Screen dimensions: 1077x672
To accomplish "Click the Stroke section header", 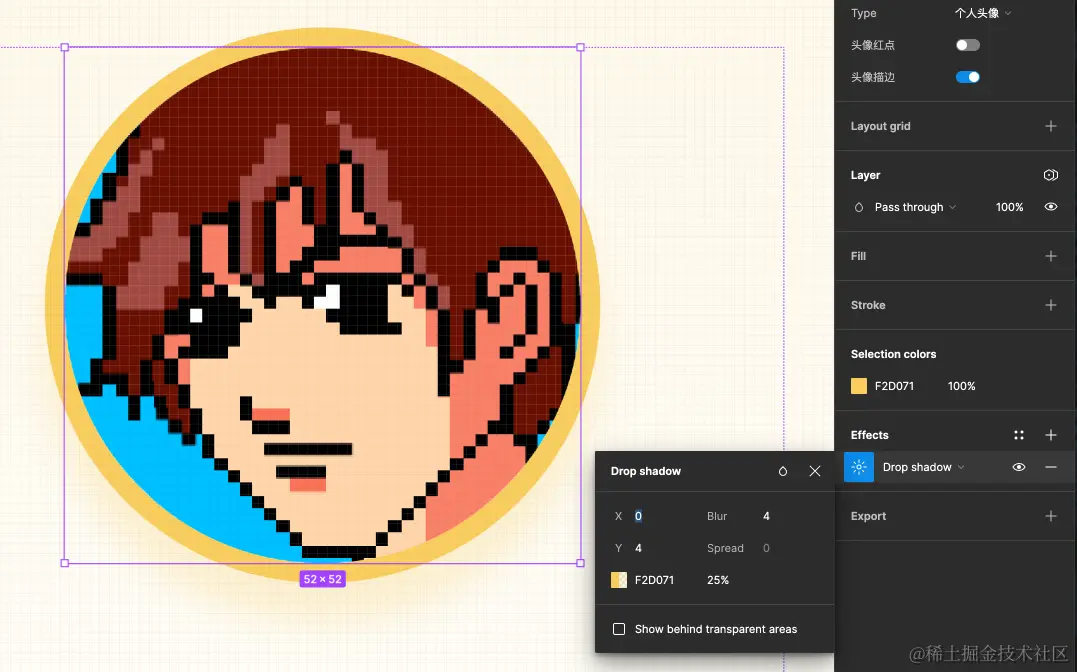I will click(x=868, y=305).
